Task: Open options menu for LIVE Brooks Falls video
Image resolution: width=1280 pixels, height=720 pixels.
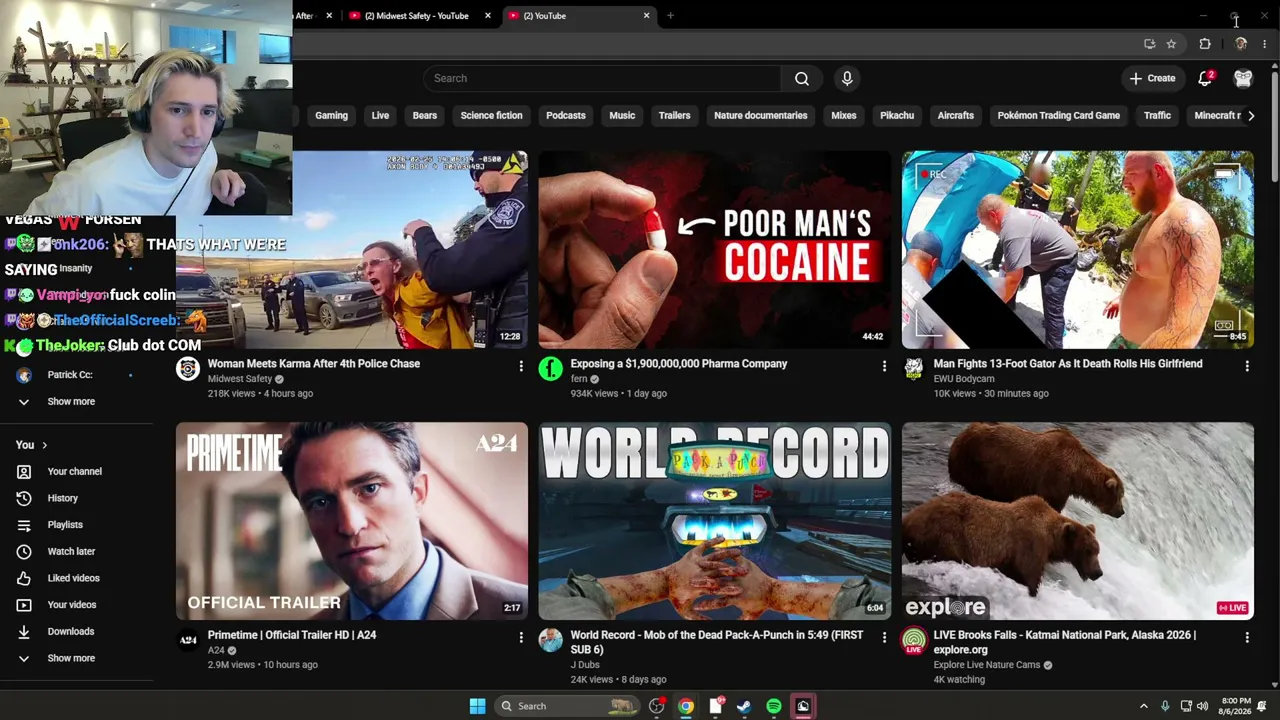Action: tap(1247, 638)
